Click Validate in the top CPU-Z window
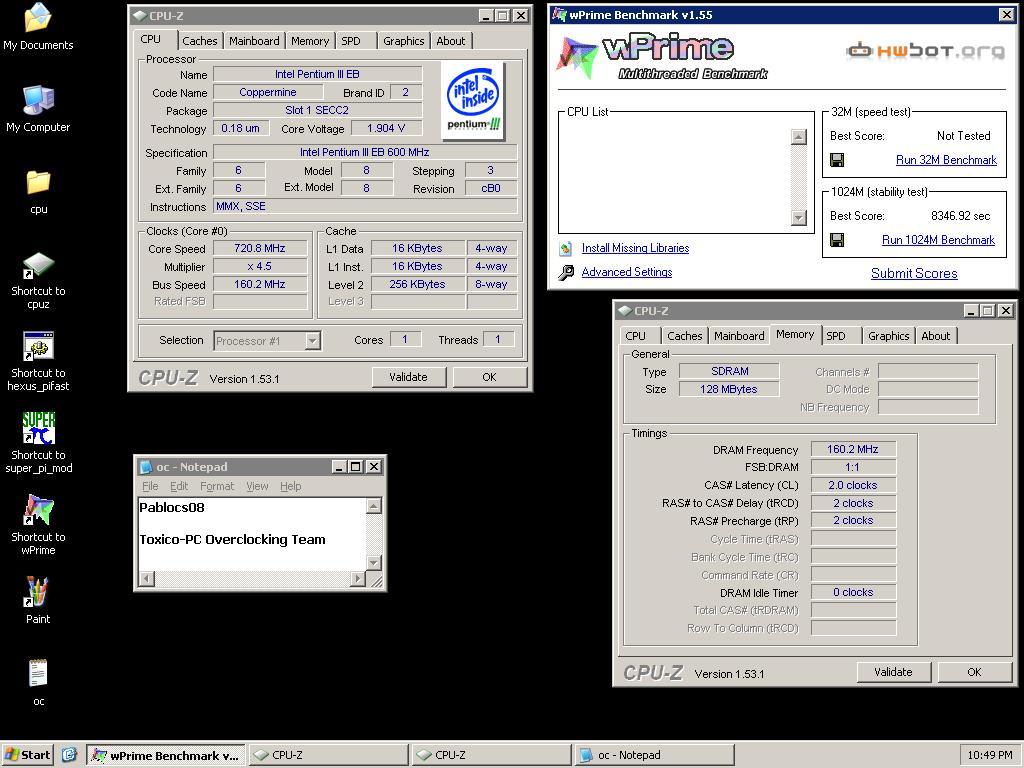Viewport: 1024px width, 768px height. (408, 377)
